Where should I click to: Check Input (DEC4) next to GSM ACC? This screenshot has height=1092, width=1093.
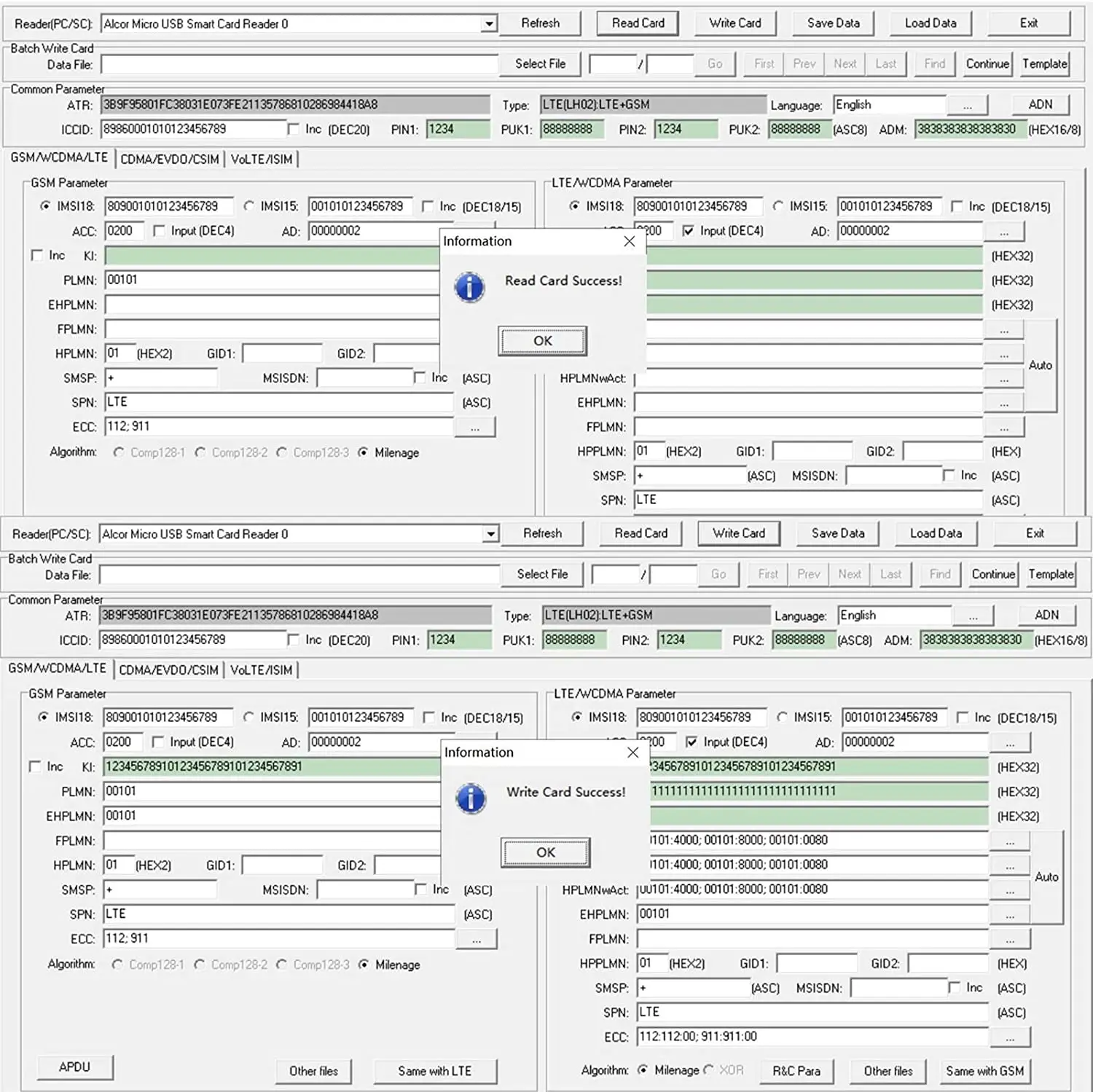(x=160, y=231)
